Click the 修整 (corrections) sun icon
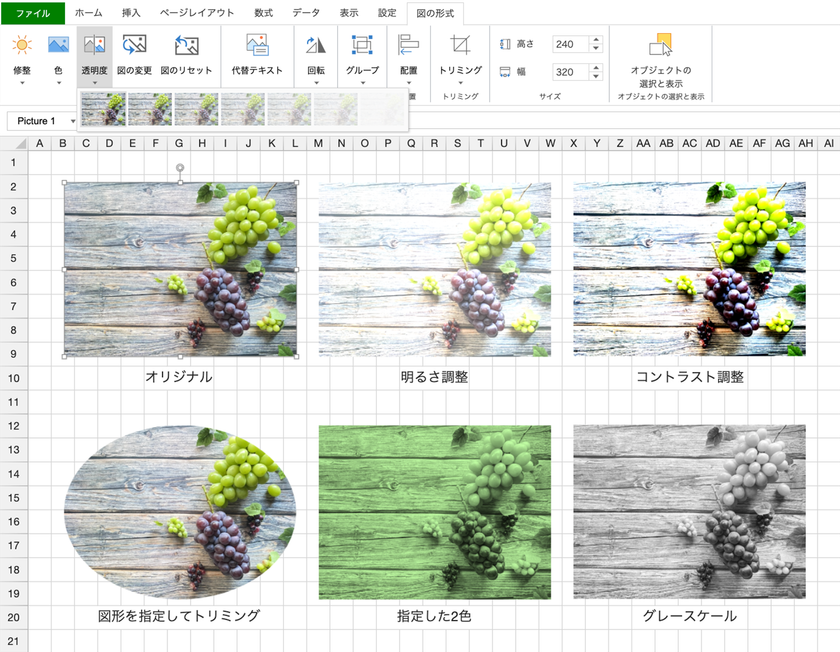Image resolution: width=840 pixels, height=652 pixels. (22, 45)
